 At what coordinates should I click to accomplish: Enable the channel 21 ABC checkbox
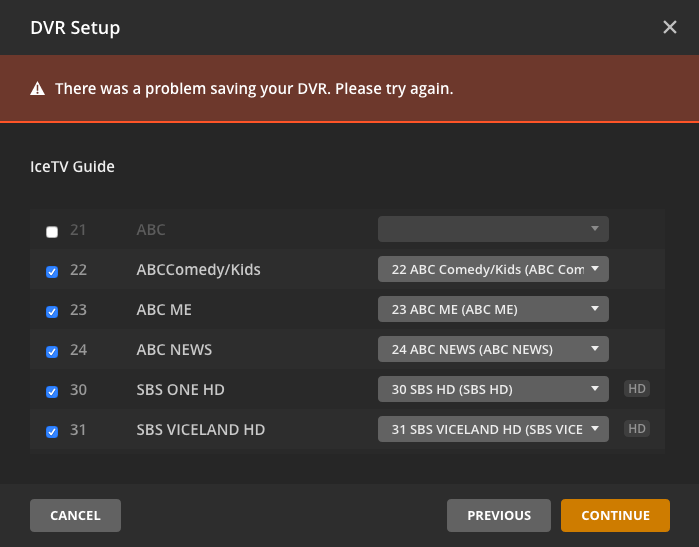[52, 232]
